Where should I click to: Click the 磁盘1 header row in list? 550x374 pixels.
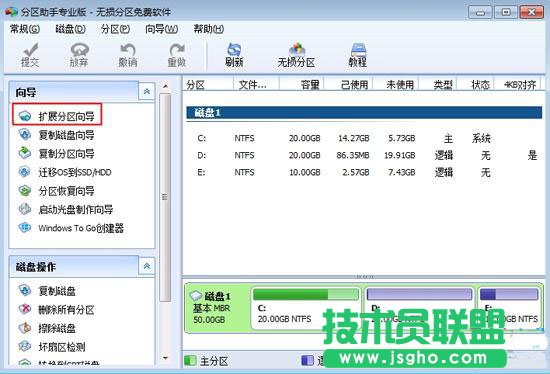tap(364, 113)
